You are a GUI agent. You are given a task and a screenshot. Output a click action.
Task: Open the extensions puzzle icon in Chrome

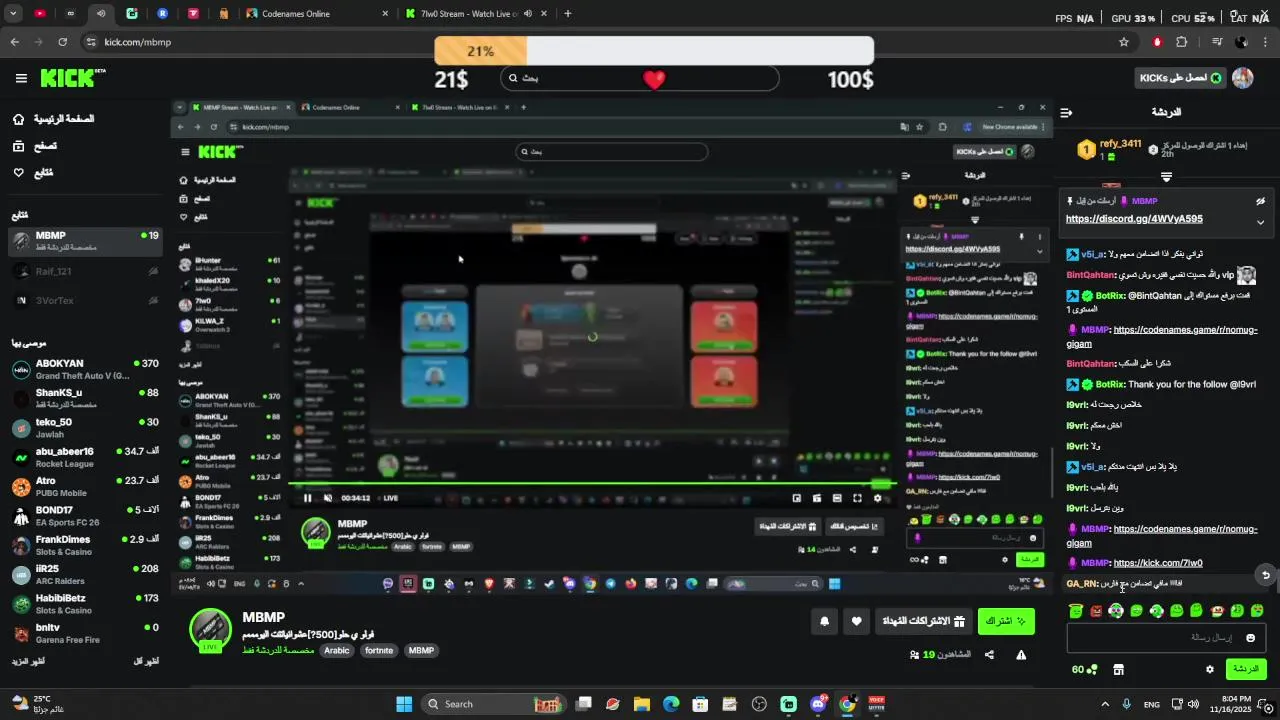1182,42
